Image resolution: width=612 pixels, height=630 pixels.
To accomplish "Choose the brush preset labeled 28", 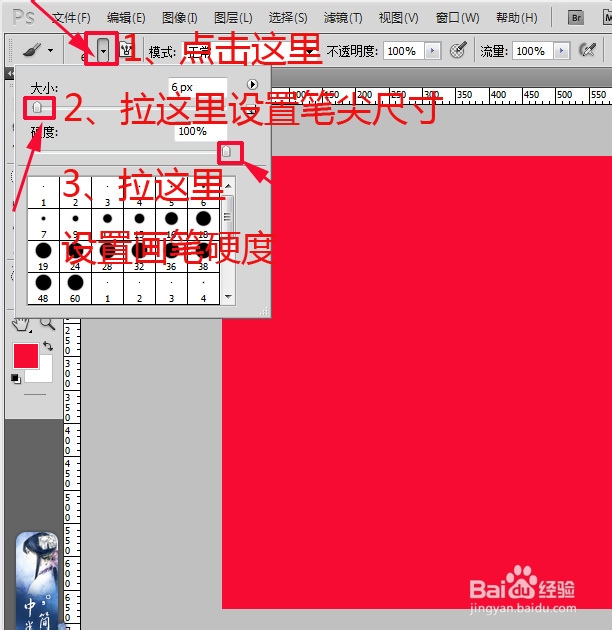I will coord(107,257).
